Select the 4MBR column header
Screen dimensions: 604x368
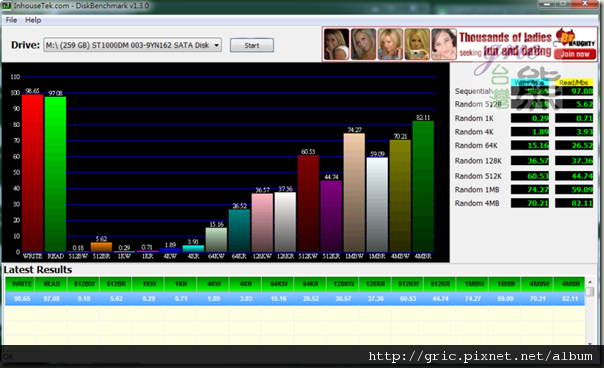(570, 284)
